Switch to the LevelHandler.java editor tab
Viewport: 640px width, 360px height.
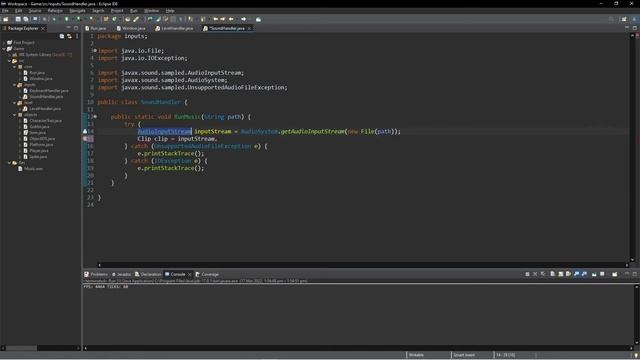click(174, 28)
